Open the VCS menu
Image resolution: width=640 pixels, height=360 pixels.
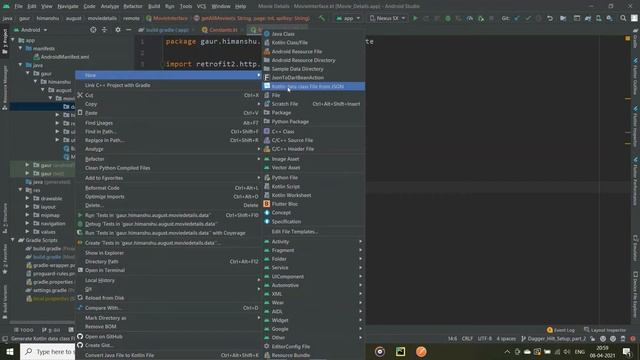(201, 7)
